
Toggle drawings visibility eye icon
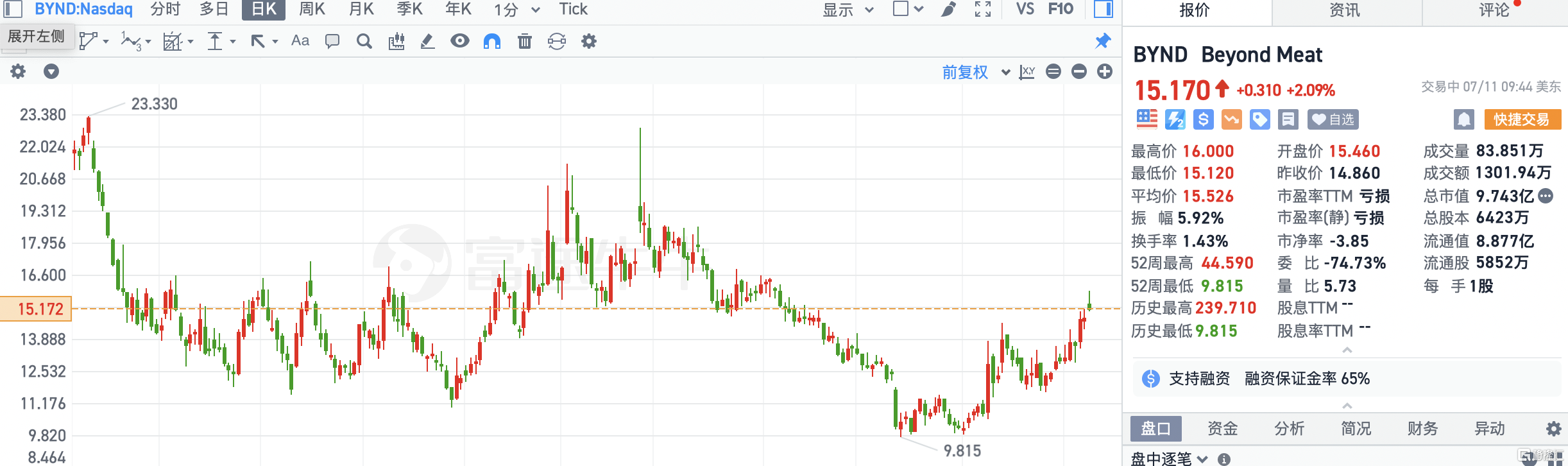459,41
